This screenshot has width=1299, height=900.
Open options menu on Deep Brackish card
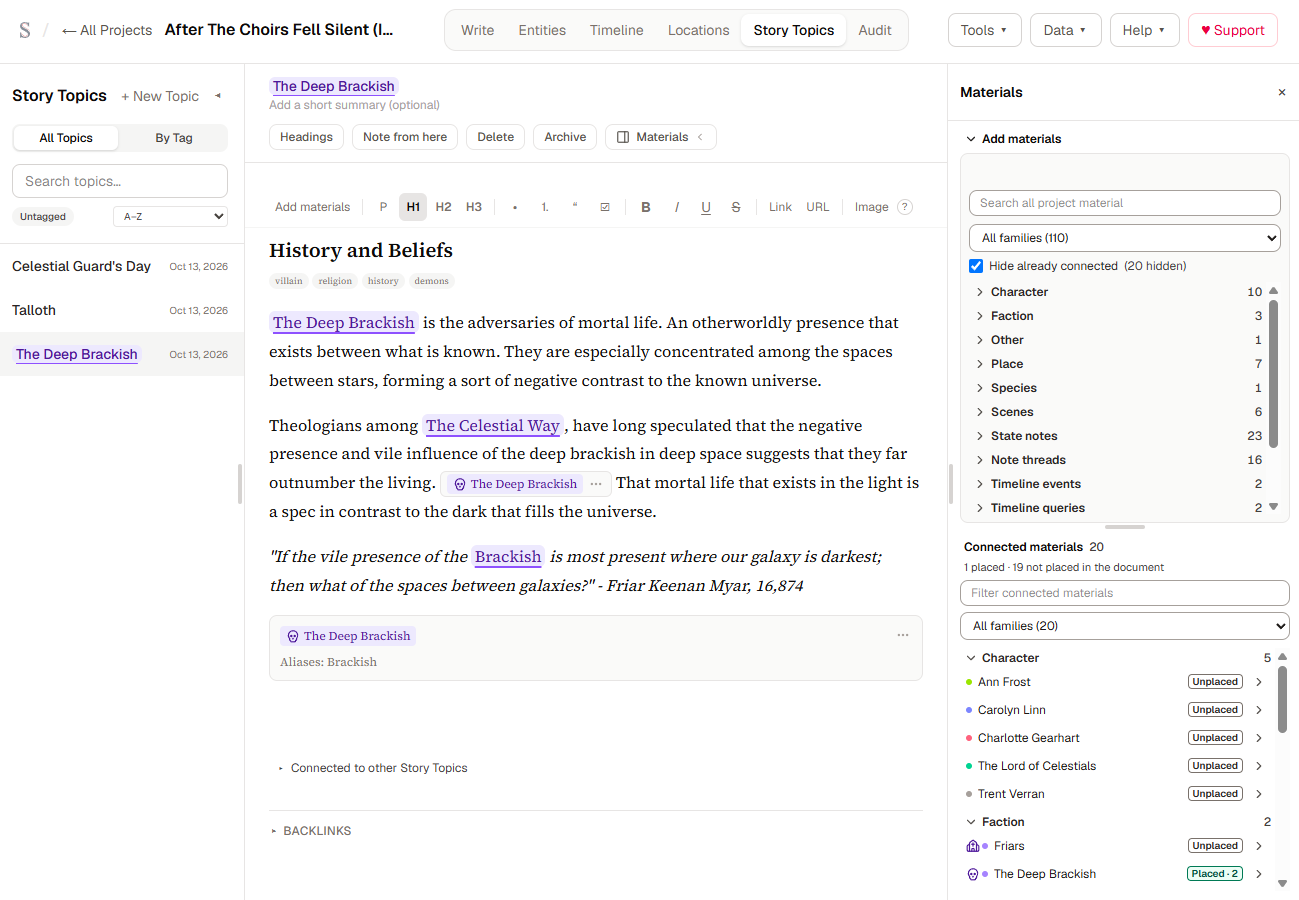[903, 635]
